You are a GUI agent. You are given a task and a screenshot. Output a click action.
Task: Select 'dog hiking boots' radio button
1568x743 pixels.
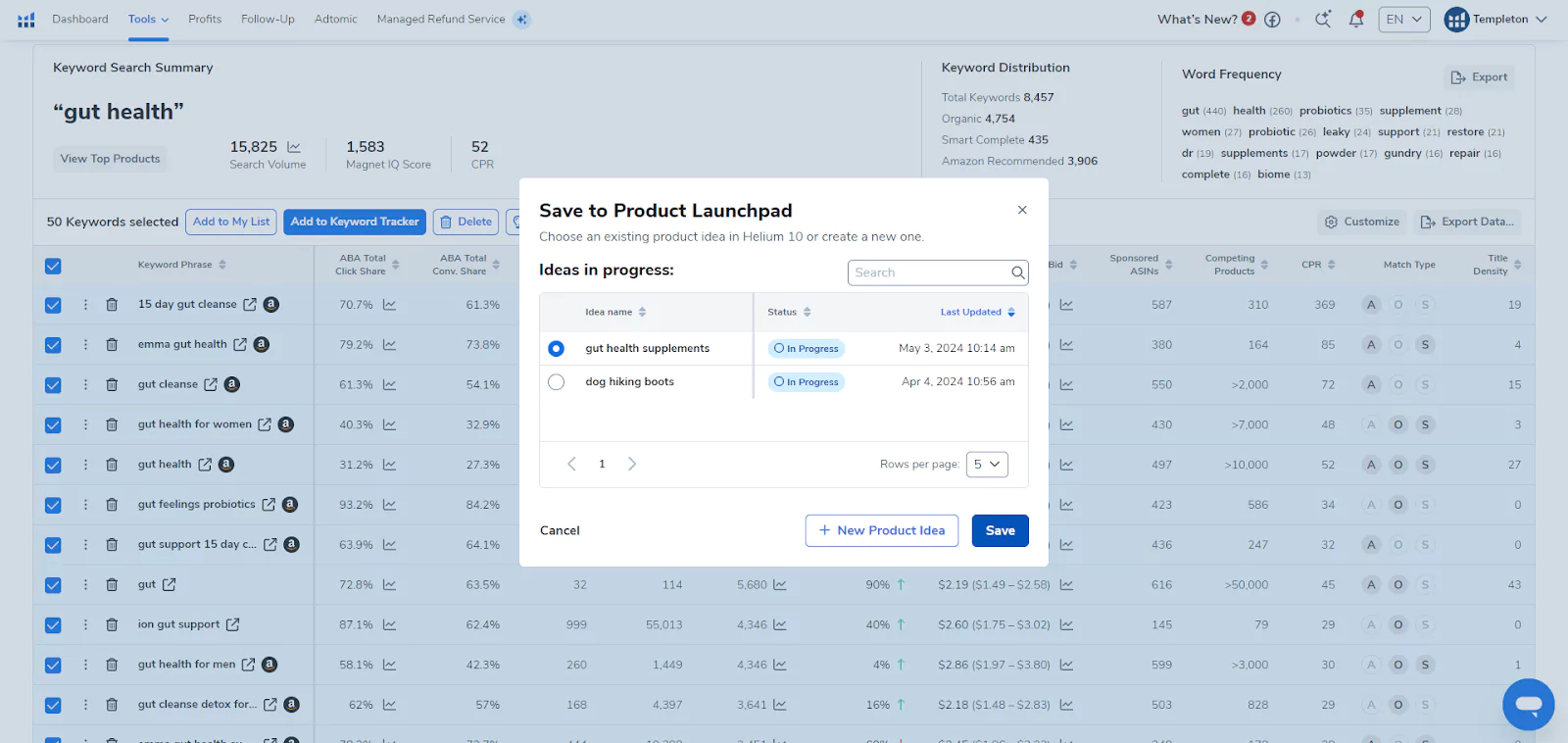[x=557, y=382]
